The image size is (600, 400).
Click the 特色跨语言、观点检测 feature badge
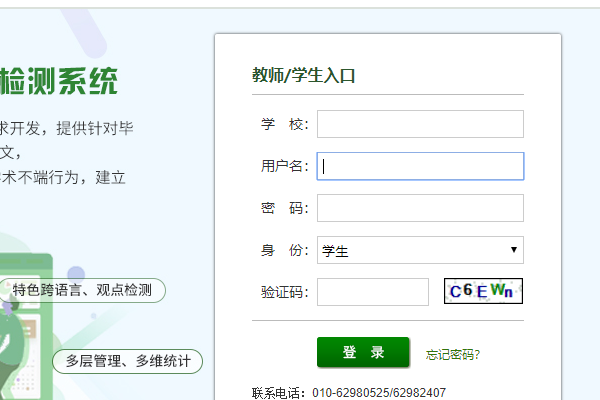82,291
